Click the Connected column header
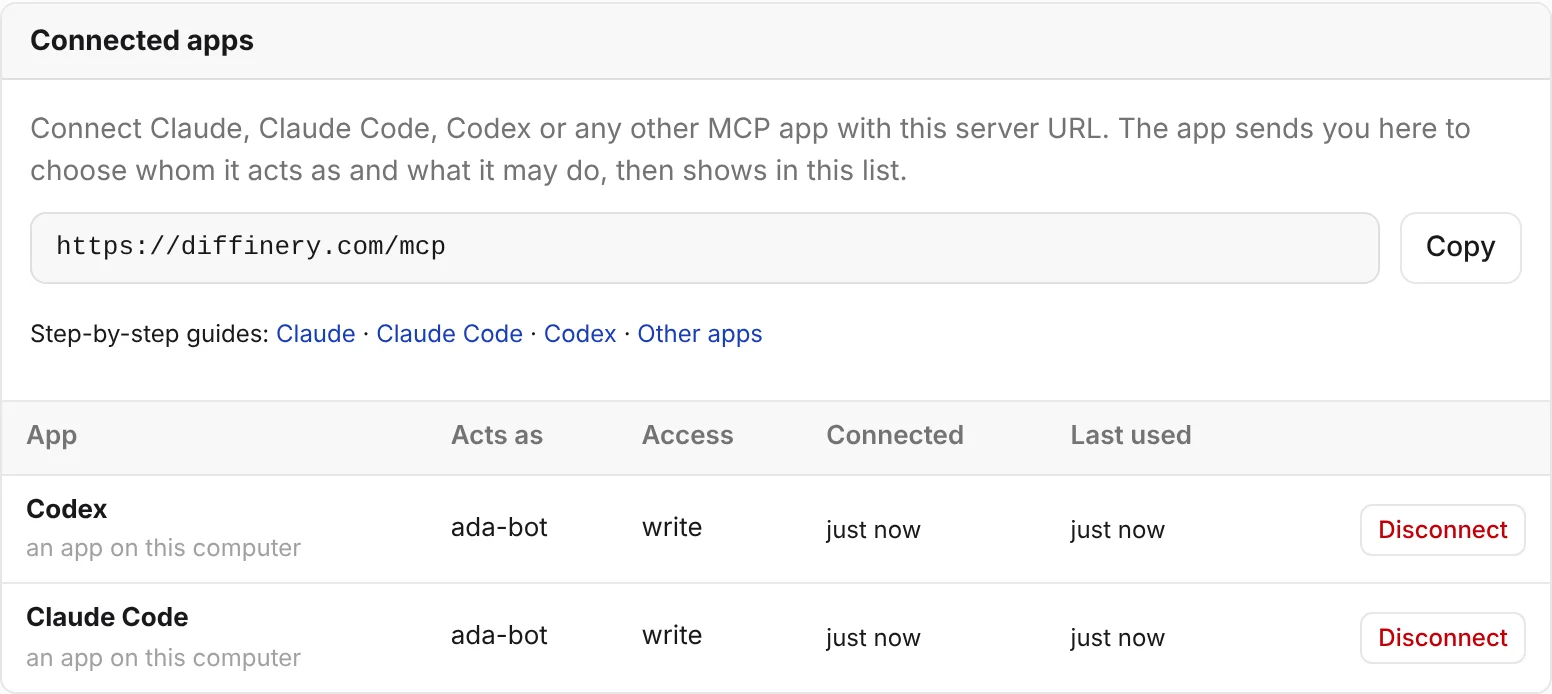The width and height of the screenshot is (1552, 694). tap(895, 436)
